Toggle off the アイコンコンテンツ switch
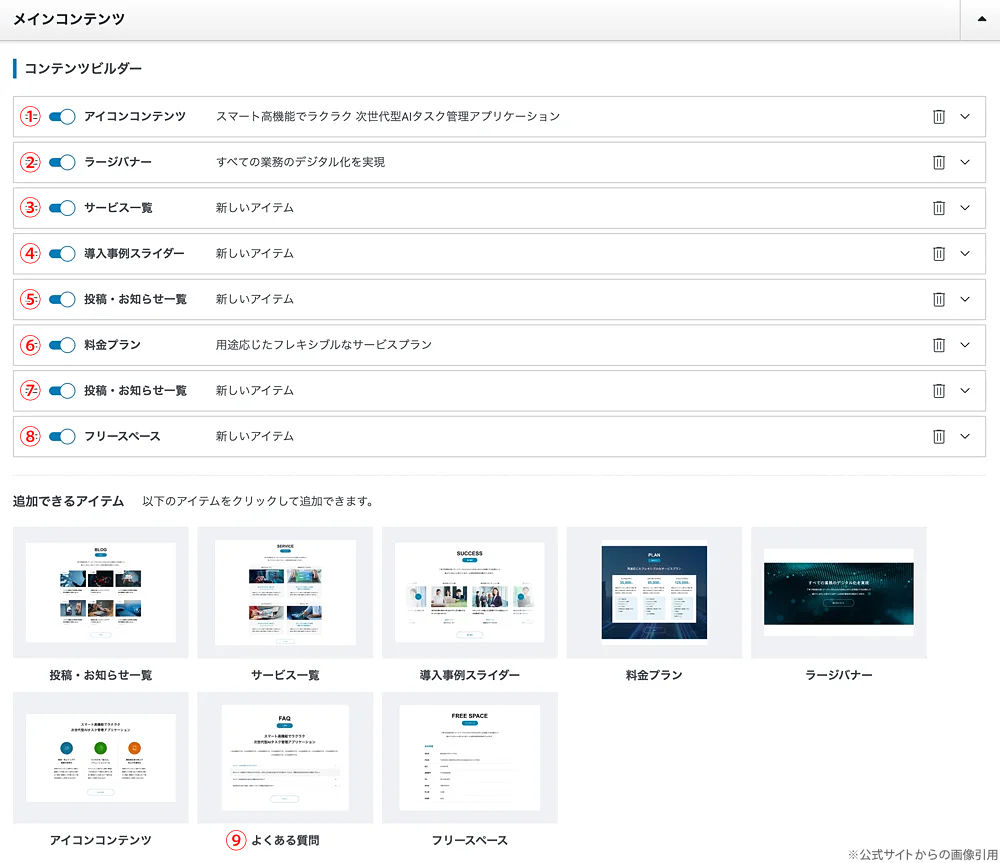The width and height of the screenshot is (1000, 863). 62,116
